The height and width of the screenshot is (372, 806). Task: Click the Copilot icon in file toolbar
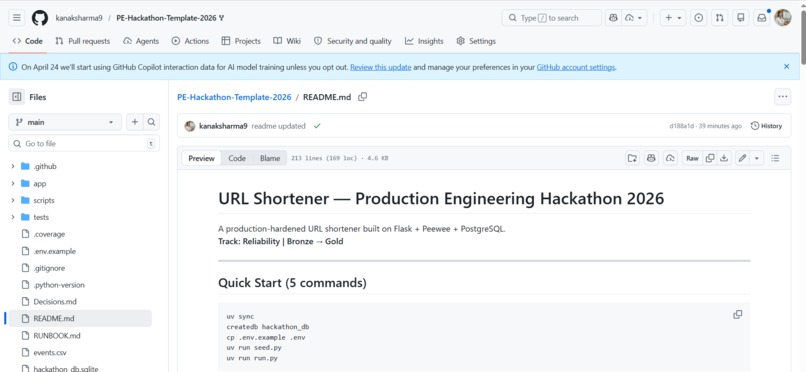(x=651, y=158)
